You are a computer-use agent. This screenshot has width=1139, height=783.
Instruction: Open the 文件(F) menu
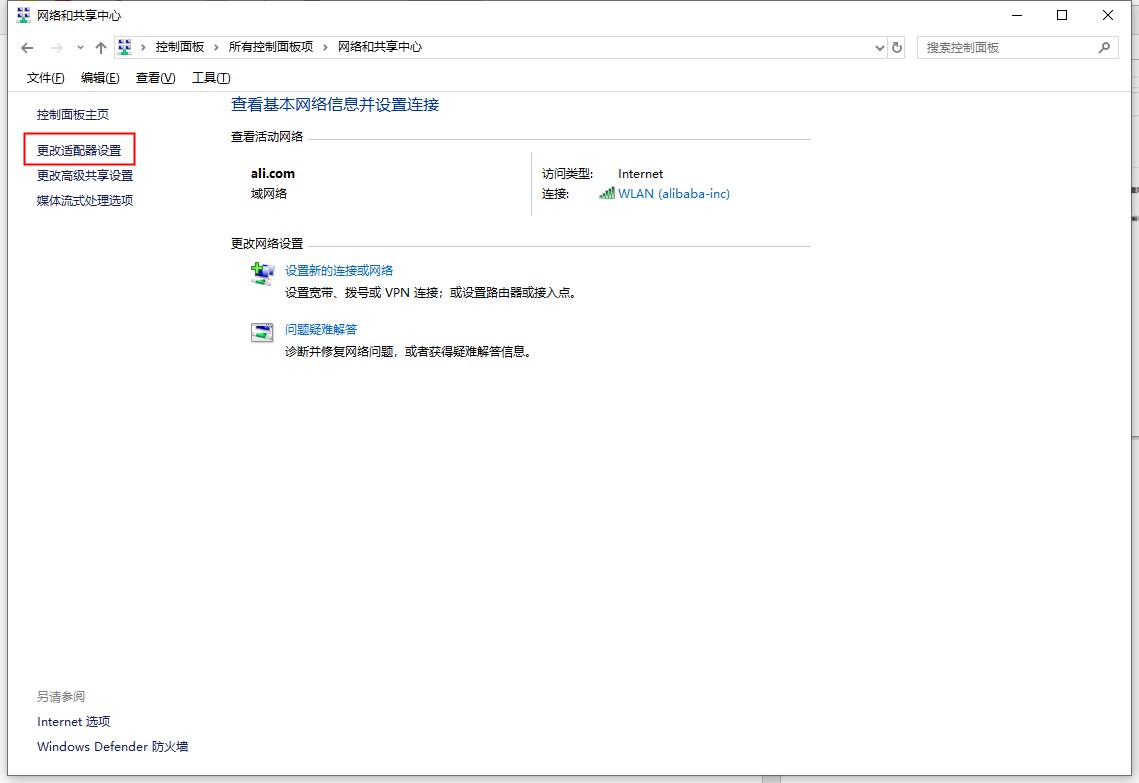45,78
